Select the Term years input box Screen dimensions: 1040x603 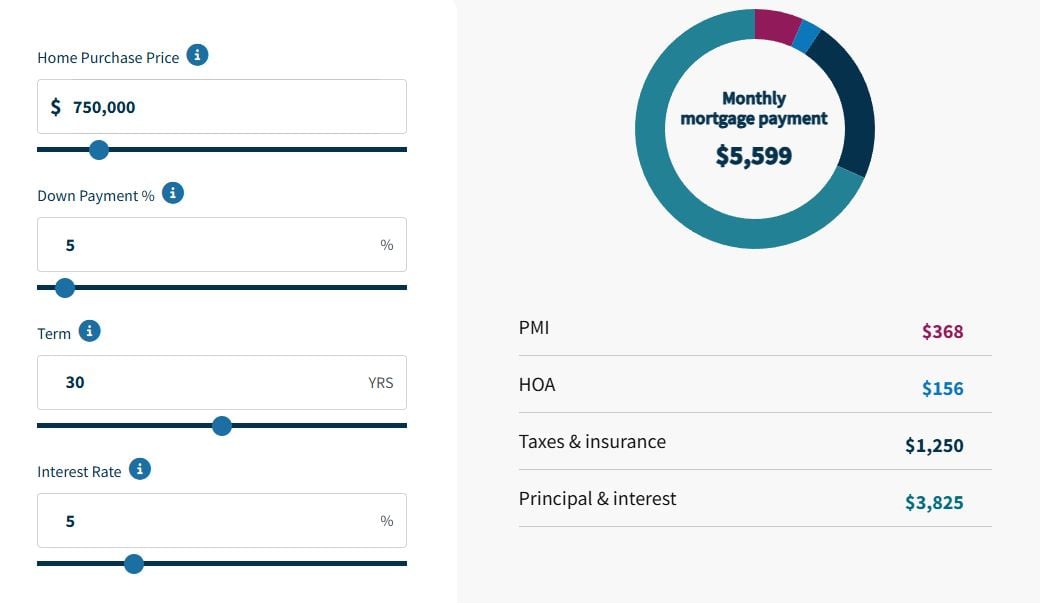(x=222, y=383)
